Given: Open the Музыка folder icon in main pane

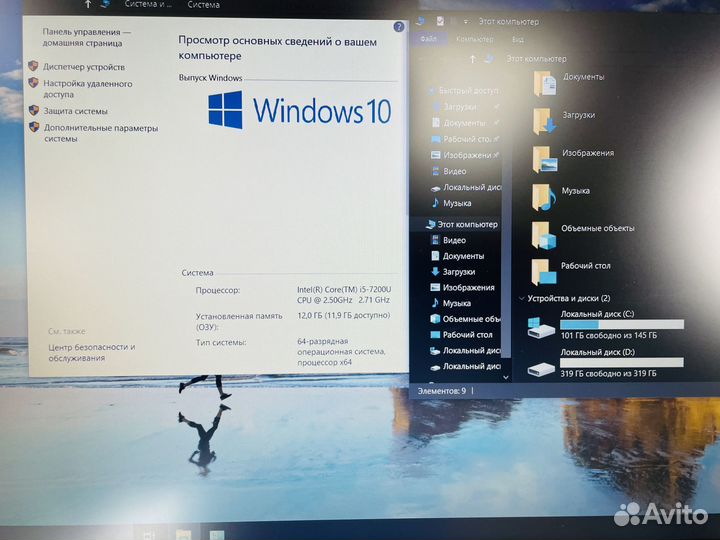Looking at the screenshot, I should pyautogui.click(x=544, y=197).
